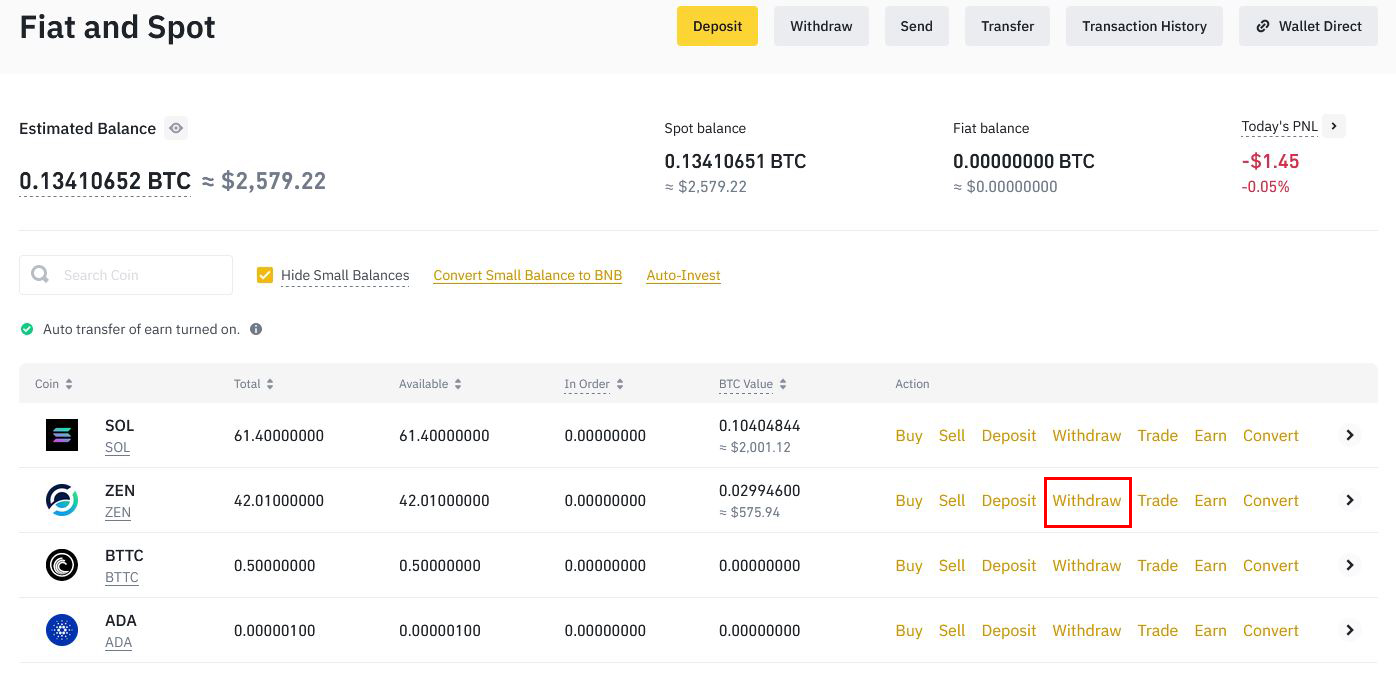Screen dimensions: 1396x678
Task: Click Withdraw in the SOL row
Action: 1087,435
